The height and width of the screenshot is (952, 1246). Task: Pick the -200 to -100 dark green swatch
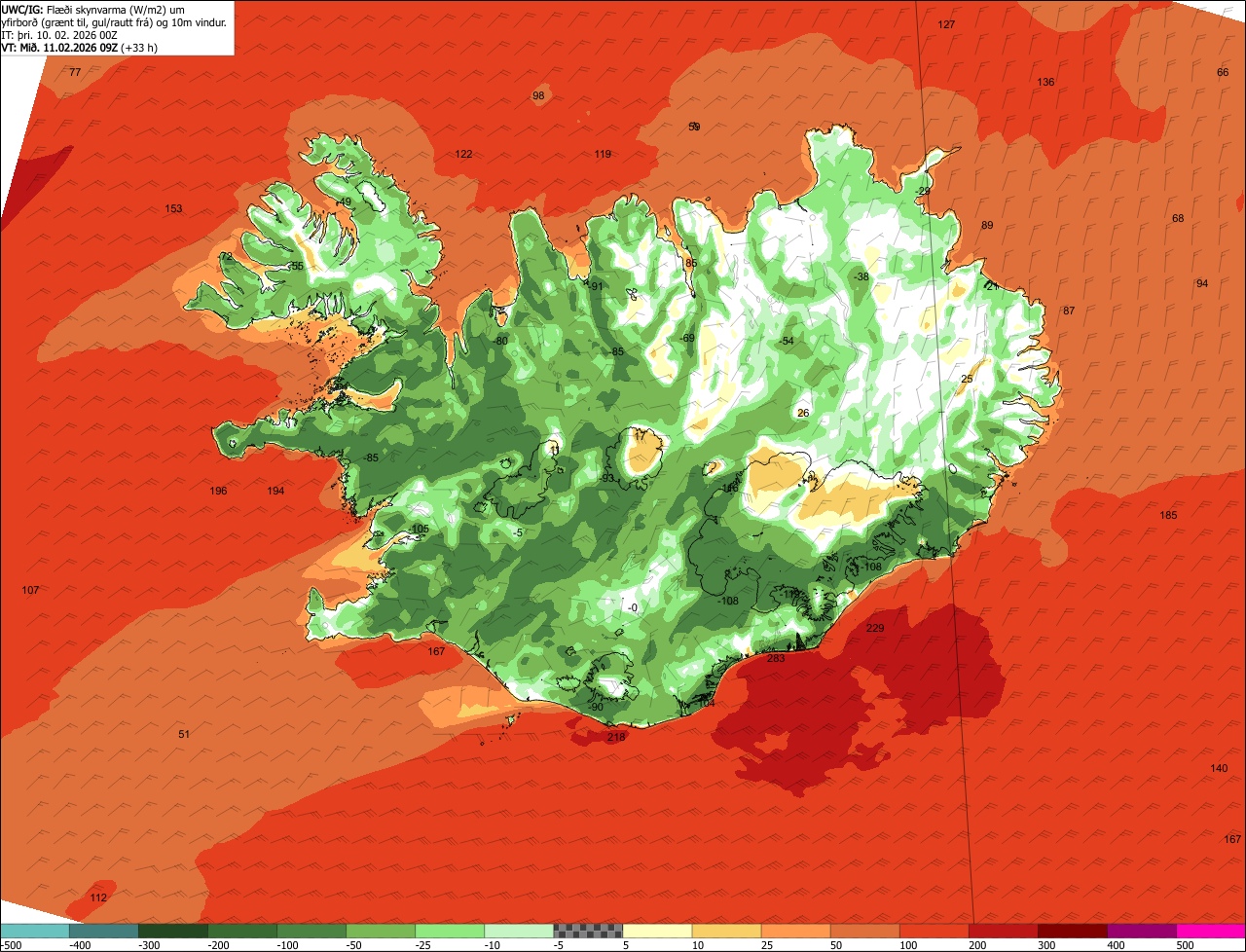pos(241,931)
